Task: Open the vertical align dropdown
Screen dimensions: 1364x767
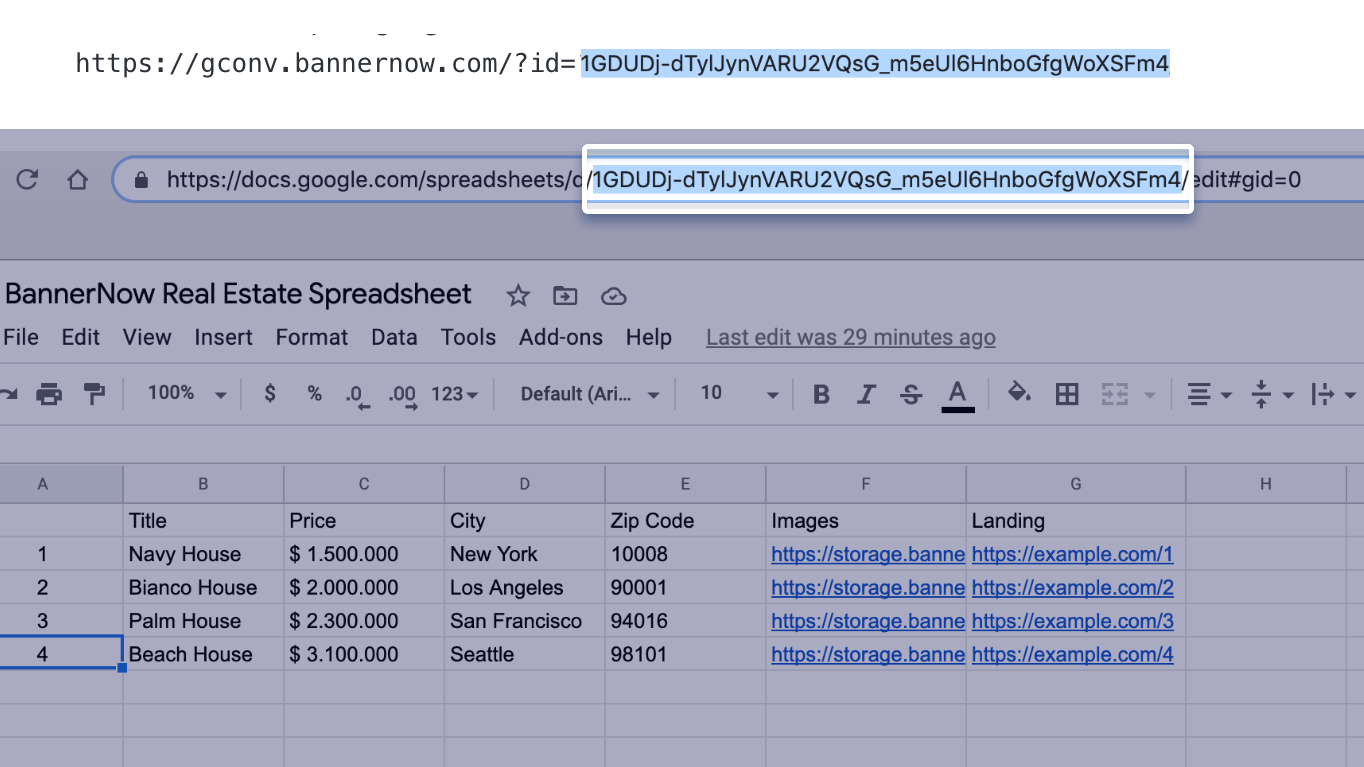Action: pyautogui.click(x=1274, y=394)
